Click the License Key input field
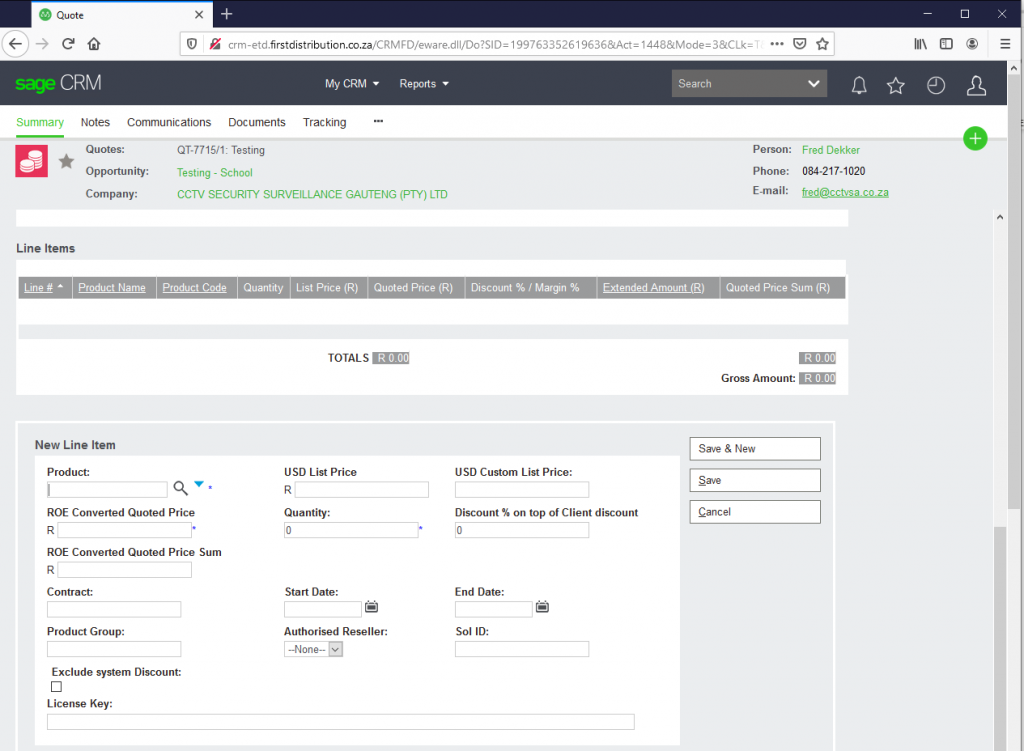 (x=340, y=722)
